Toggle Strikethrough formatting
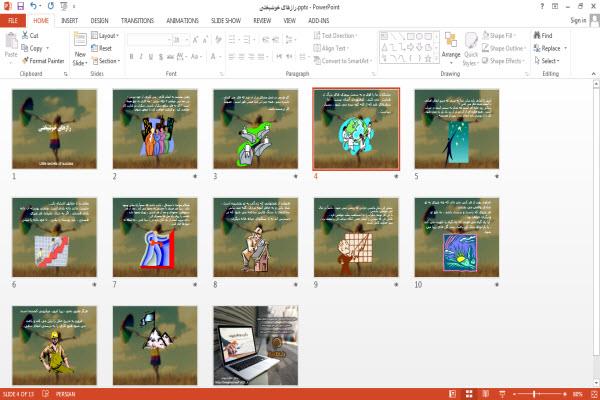This screenshot has height=400, width=600. 170,57
